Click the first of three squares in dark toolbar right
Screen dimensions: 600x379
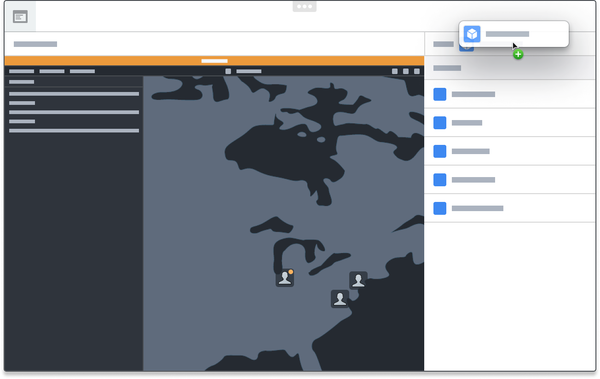coord(395,71)
